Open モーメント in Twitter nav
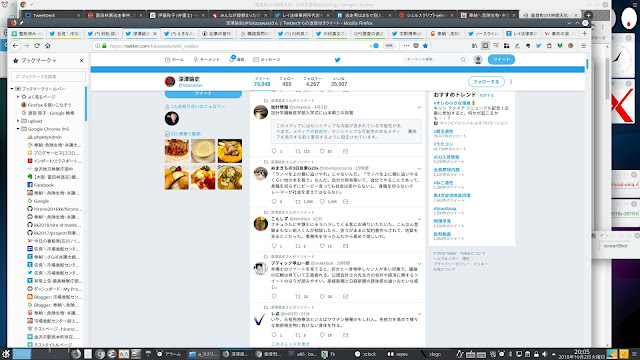The image size is (640, 360). tap(207, 60)
